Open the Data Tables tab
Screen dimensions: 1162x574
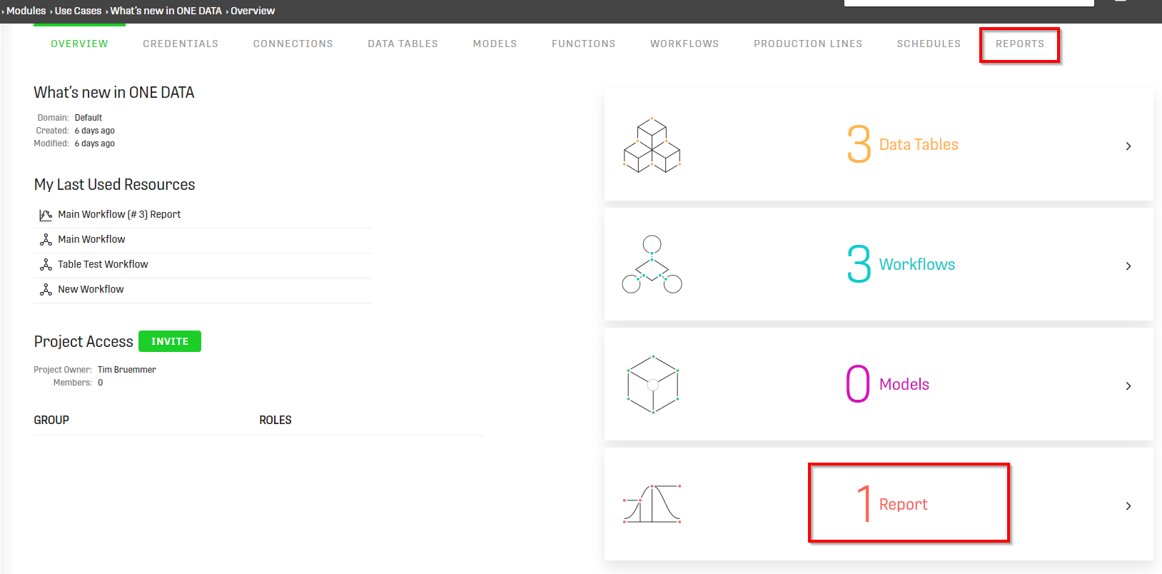pos(402,44)
